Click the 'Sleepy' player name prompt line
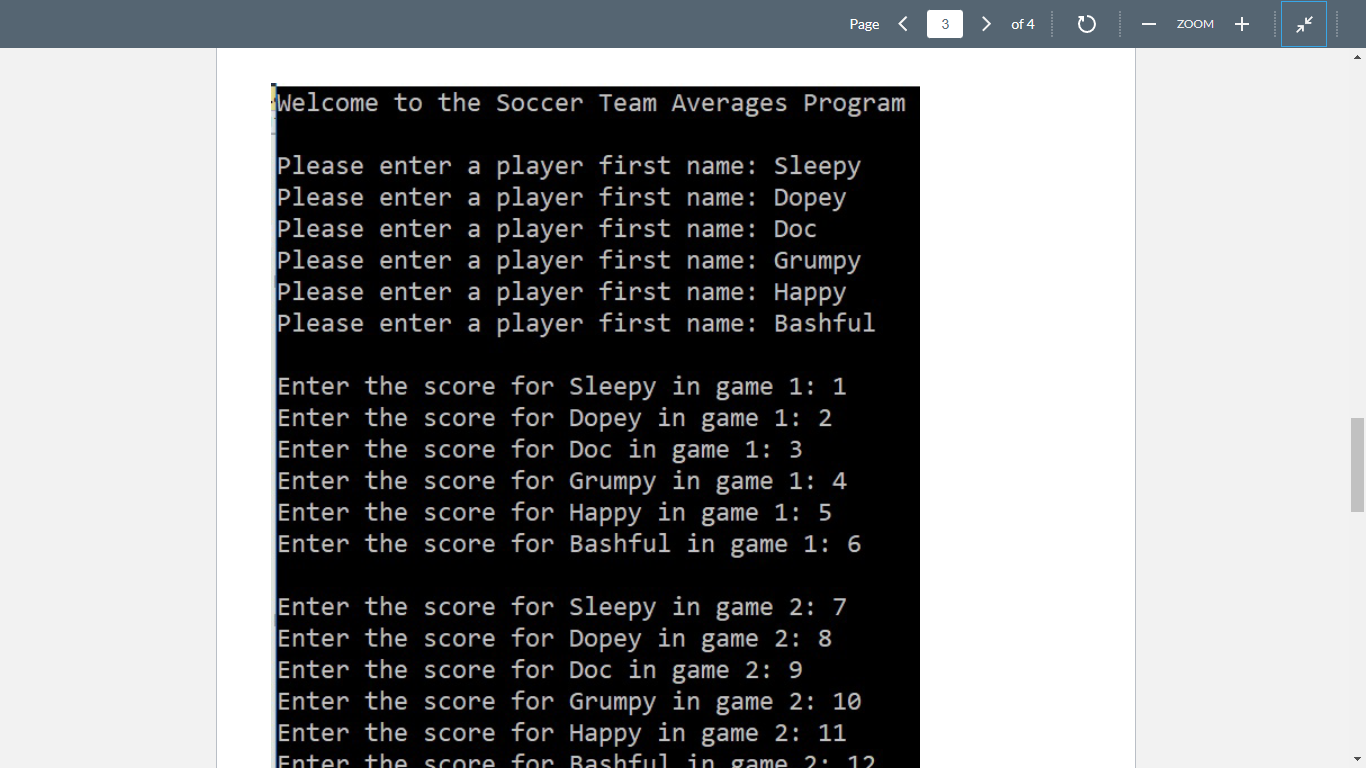Screen dimensions: 1366x768 pyautogui.click(x=568, y=165)
